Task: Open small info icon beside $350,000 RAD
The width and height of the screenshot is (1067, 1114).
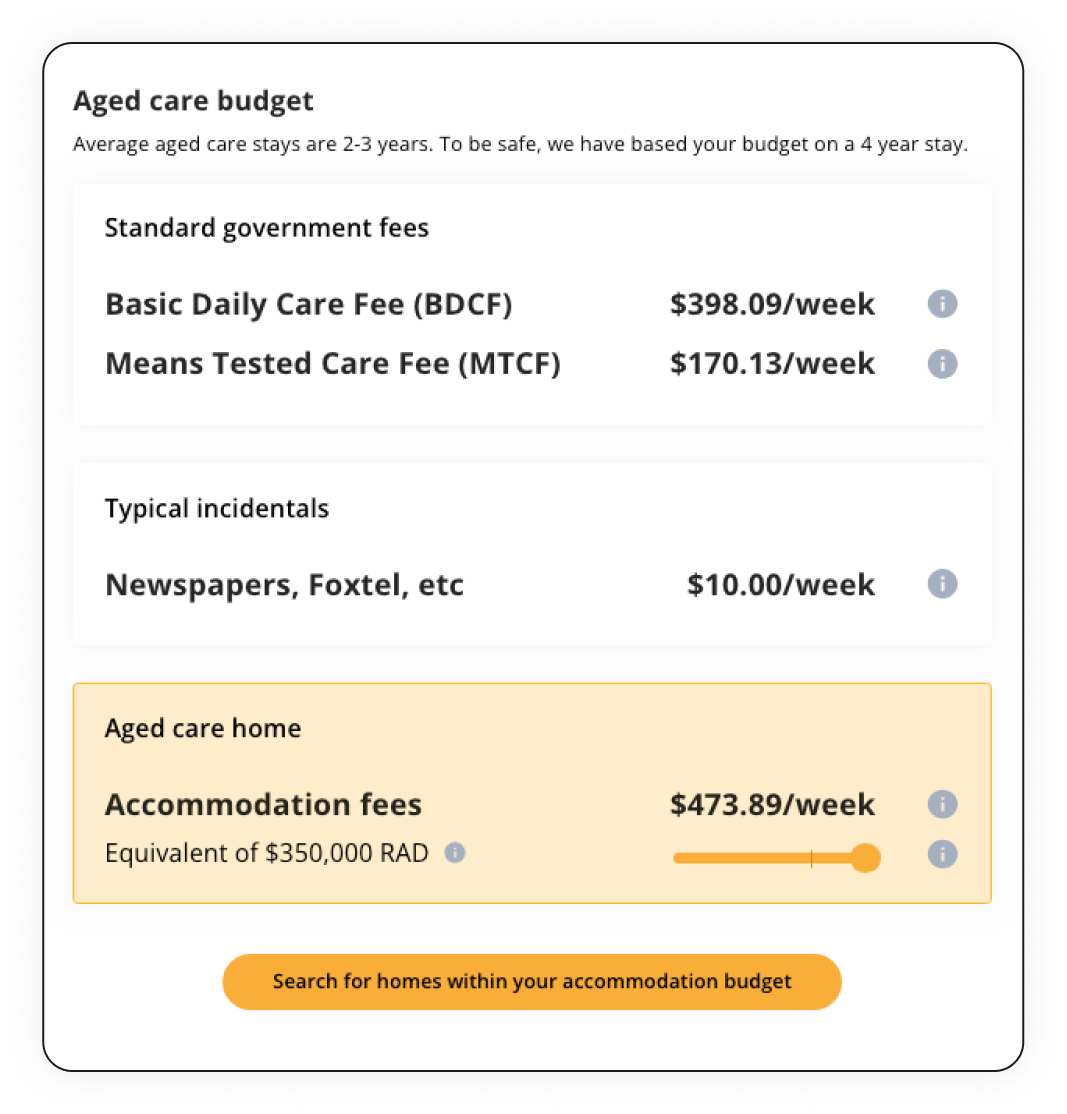Action: (455, 853)
